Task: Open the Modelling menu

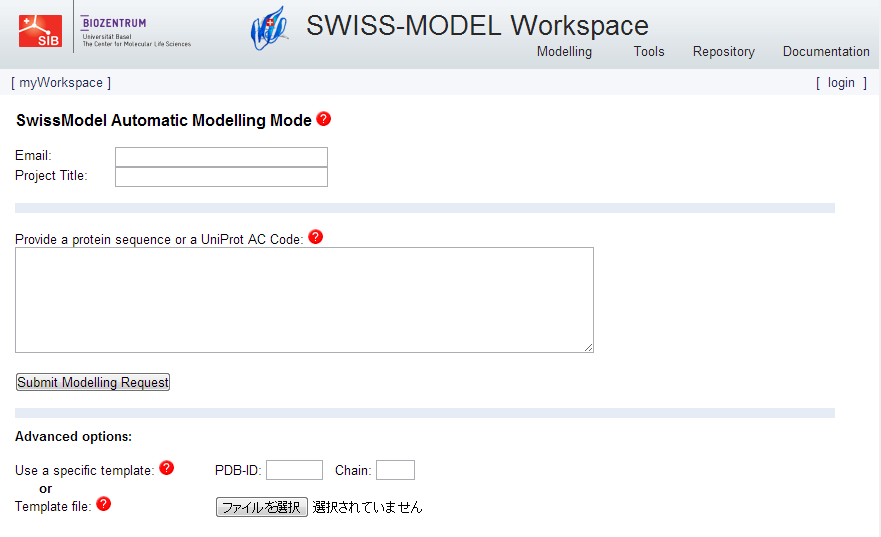Action: [x=564, y=52]
